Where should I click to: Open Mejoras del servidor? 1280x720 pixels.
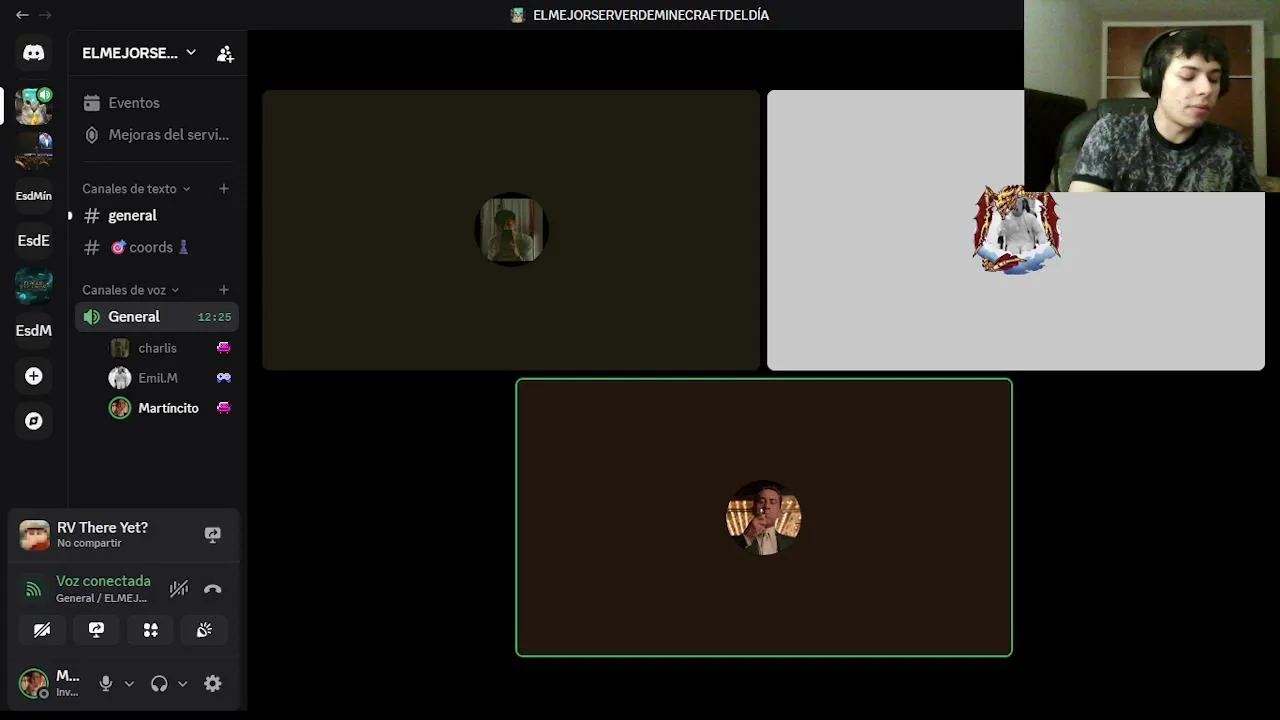tap(157, 135)
